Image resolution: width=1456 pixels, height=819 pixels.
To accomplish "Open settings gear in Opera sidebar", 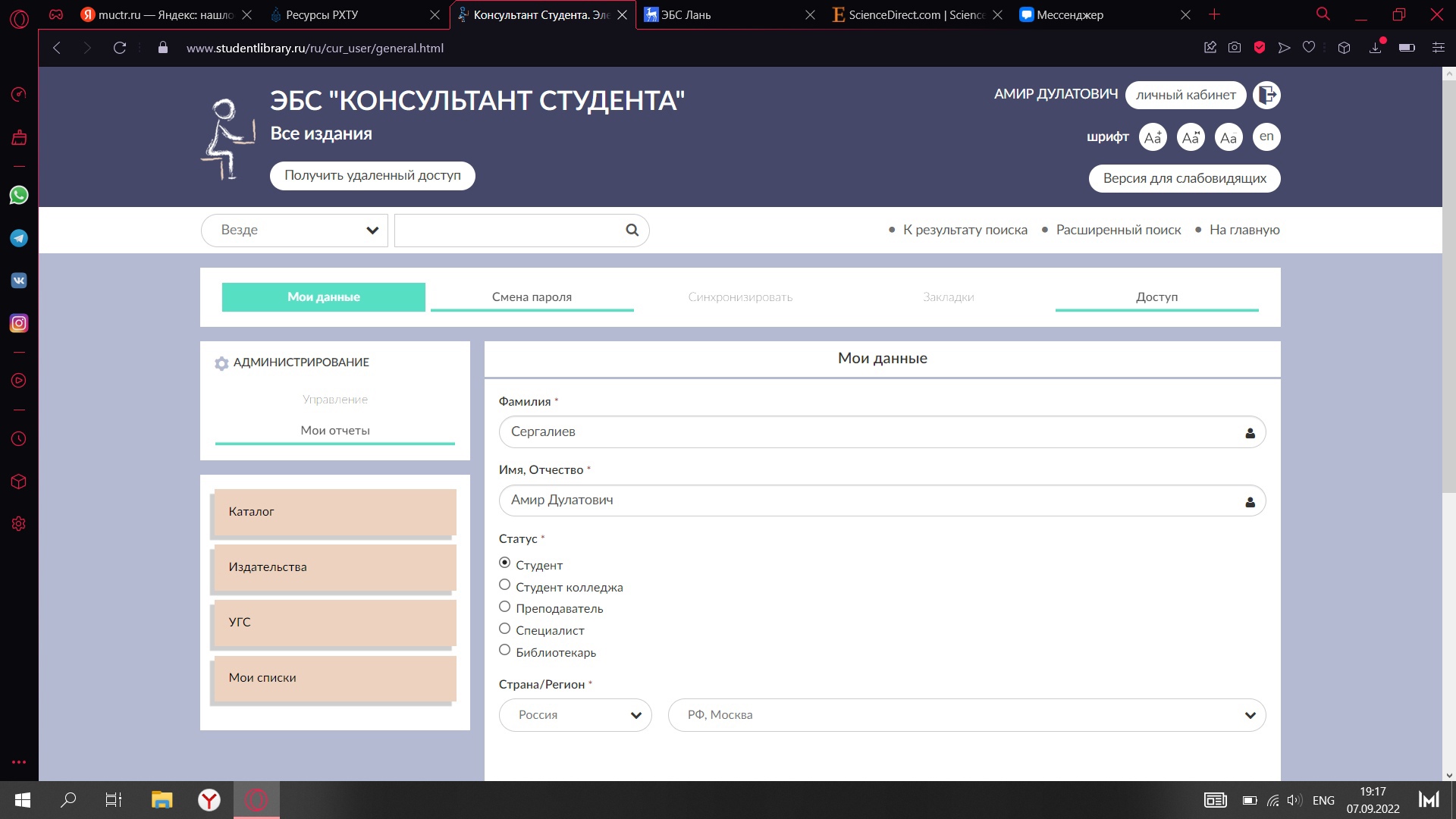I will point(19,524).
